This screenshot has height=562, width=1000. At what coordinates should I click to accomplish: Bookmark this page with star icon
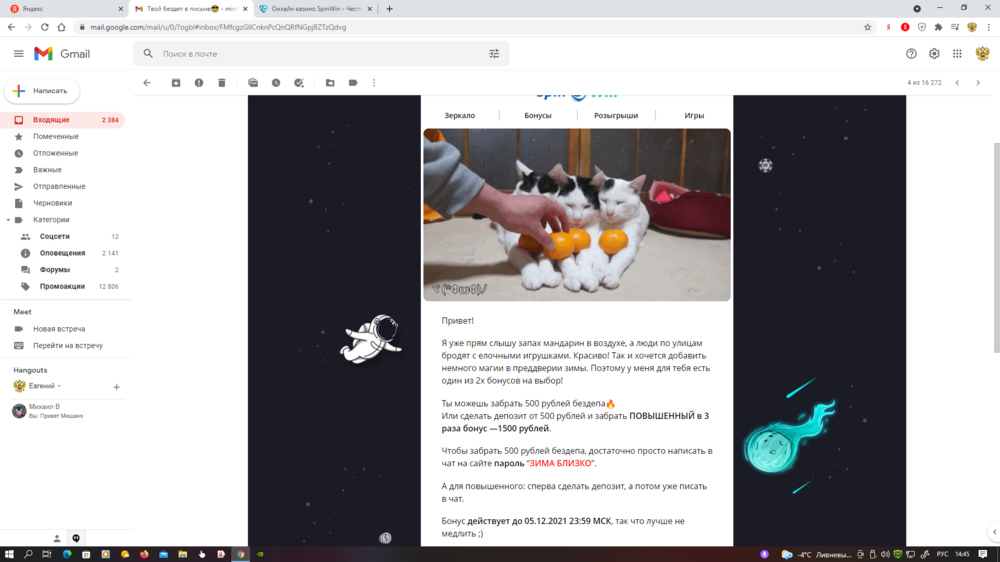(x=868, y=27)
